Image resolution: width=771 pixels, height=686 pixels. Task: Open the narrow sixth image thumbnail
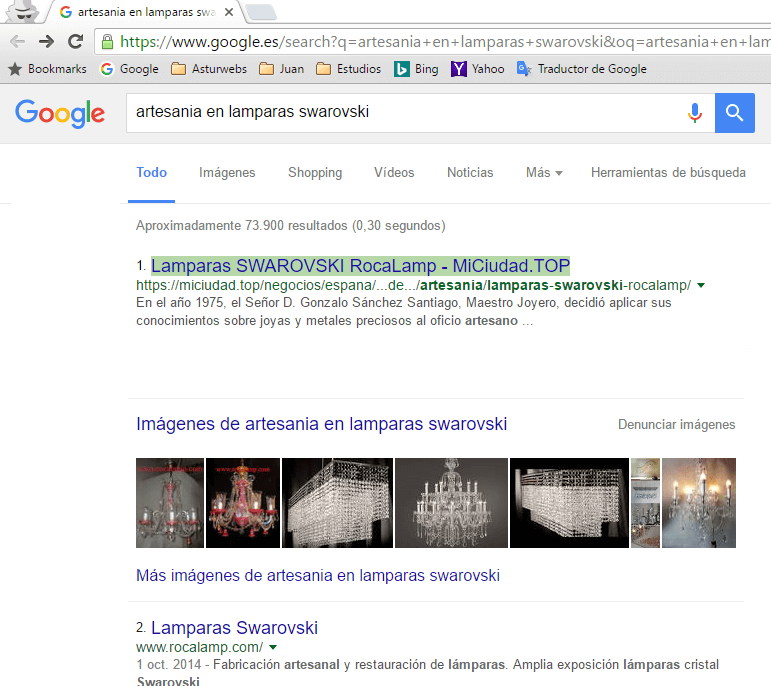(x=645, y=503)
